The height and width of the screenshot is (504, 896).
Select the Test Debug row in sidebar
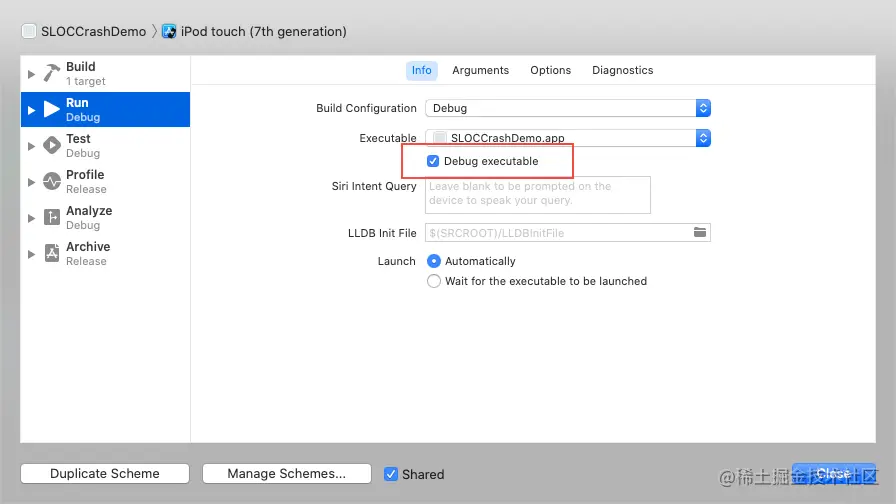(105, 146)
